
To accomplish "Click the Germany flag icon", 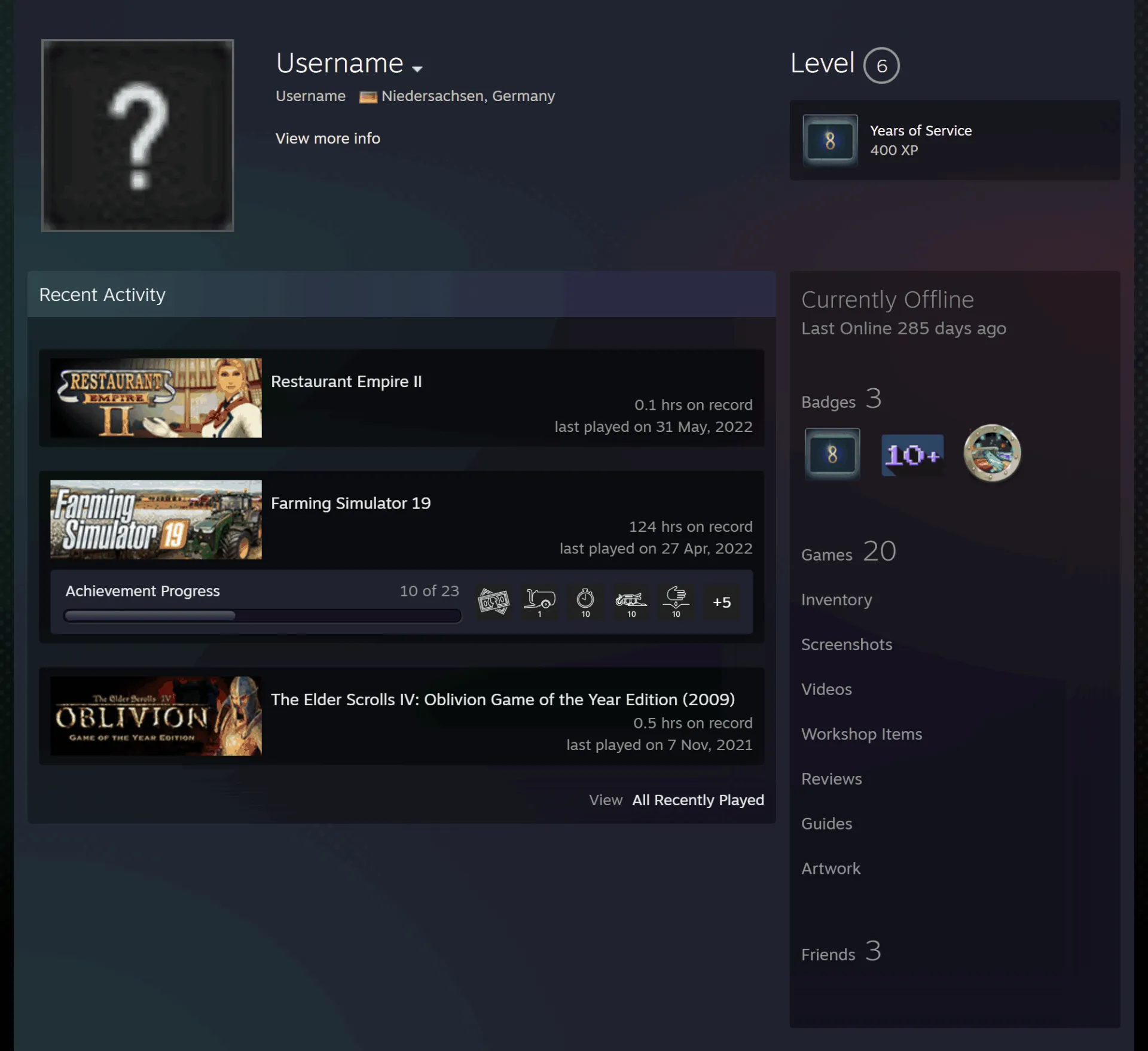I will pos(368,97).
